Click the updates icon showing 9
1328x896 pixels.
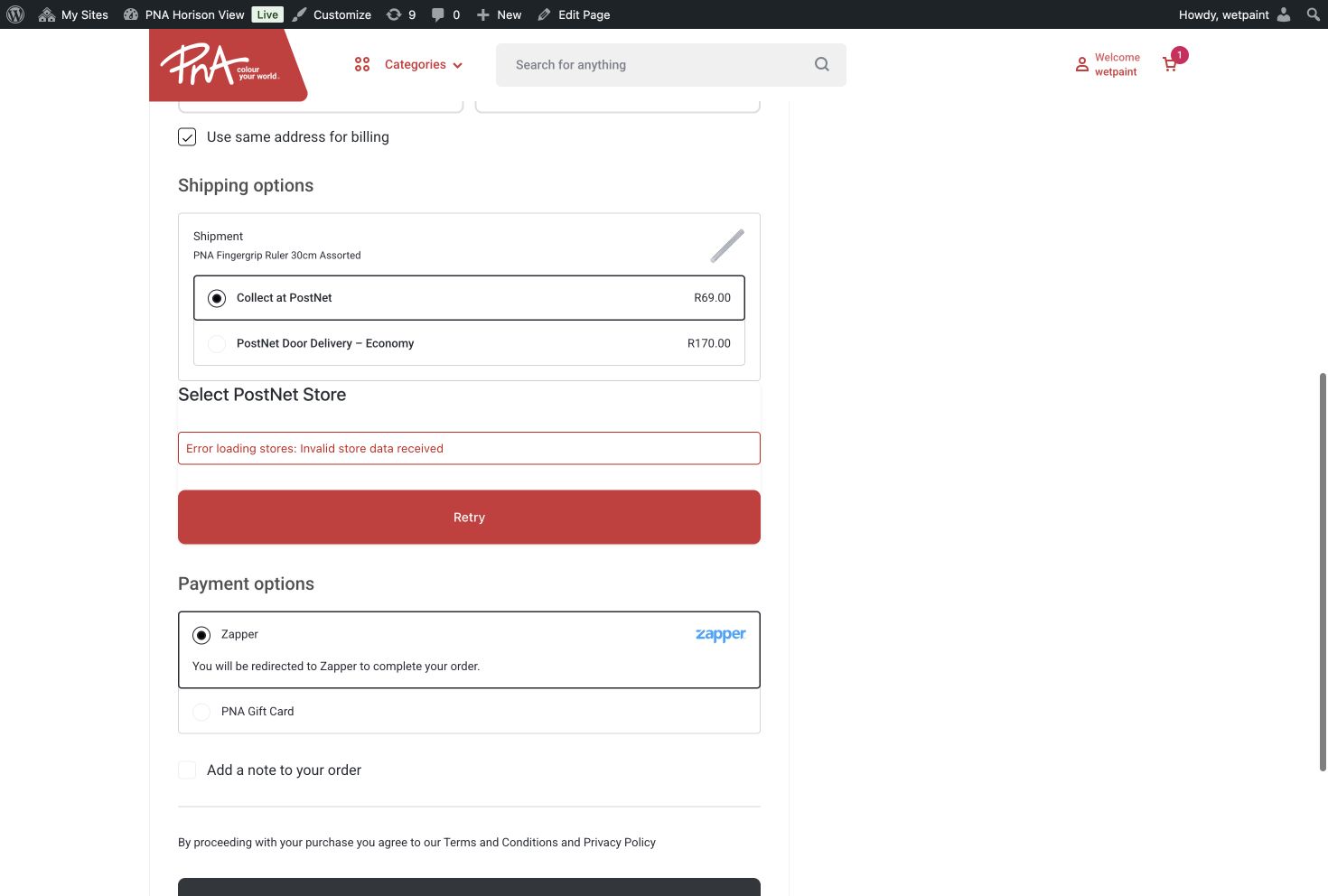coord(401,14)
